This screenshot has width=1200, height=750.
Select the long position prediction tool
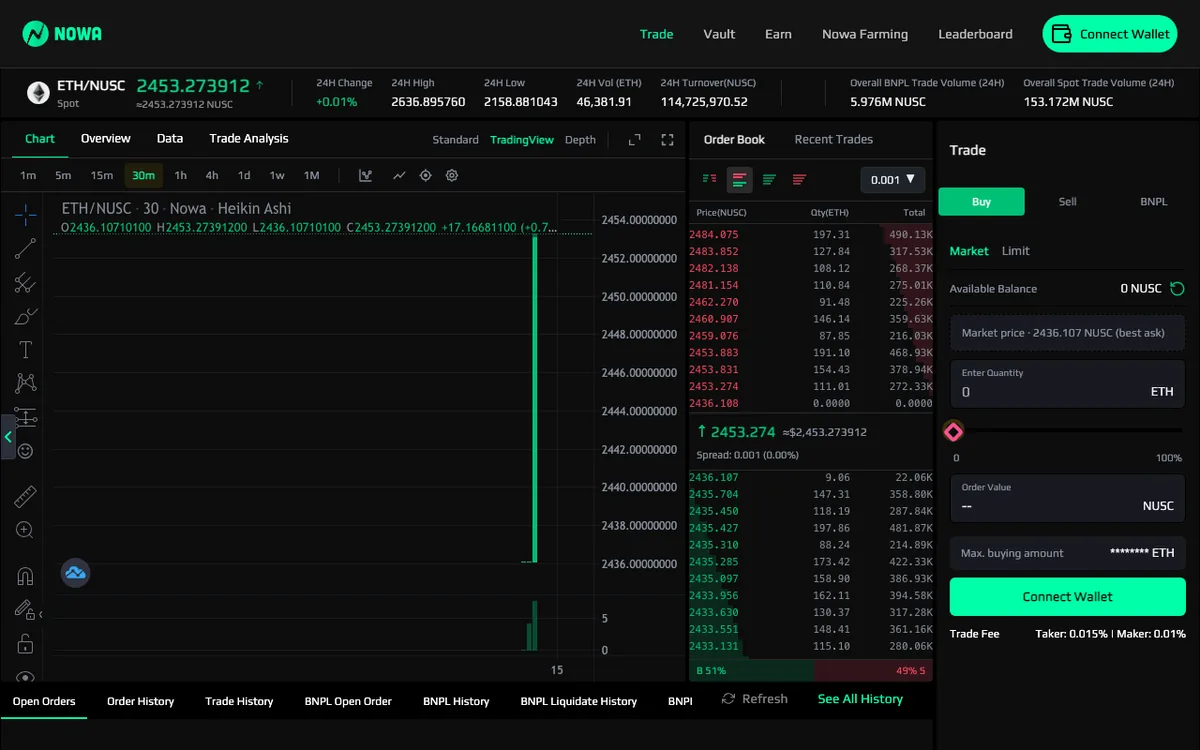26,417
